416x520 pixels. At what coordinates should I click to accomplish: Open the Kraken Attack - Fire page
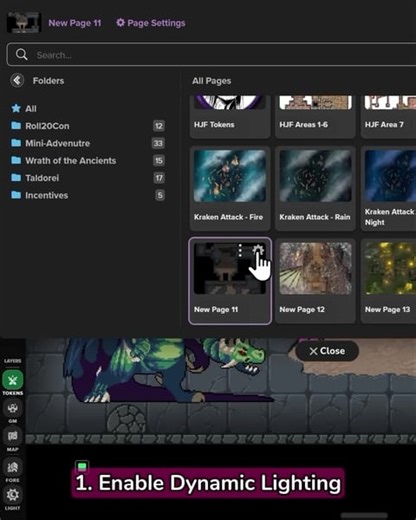click(230, 188)
